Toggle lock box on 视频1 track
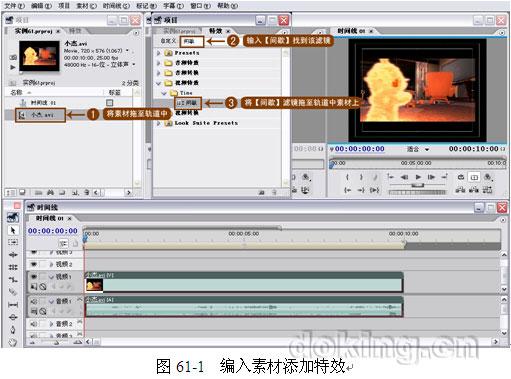The width and height of the screenshot is (511, 379). [x=43, y=276]
